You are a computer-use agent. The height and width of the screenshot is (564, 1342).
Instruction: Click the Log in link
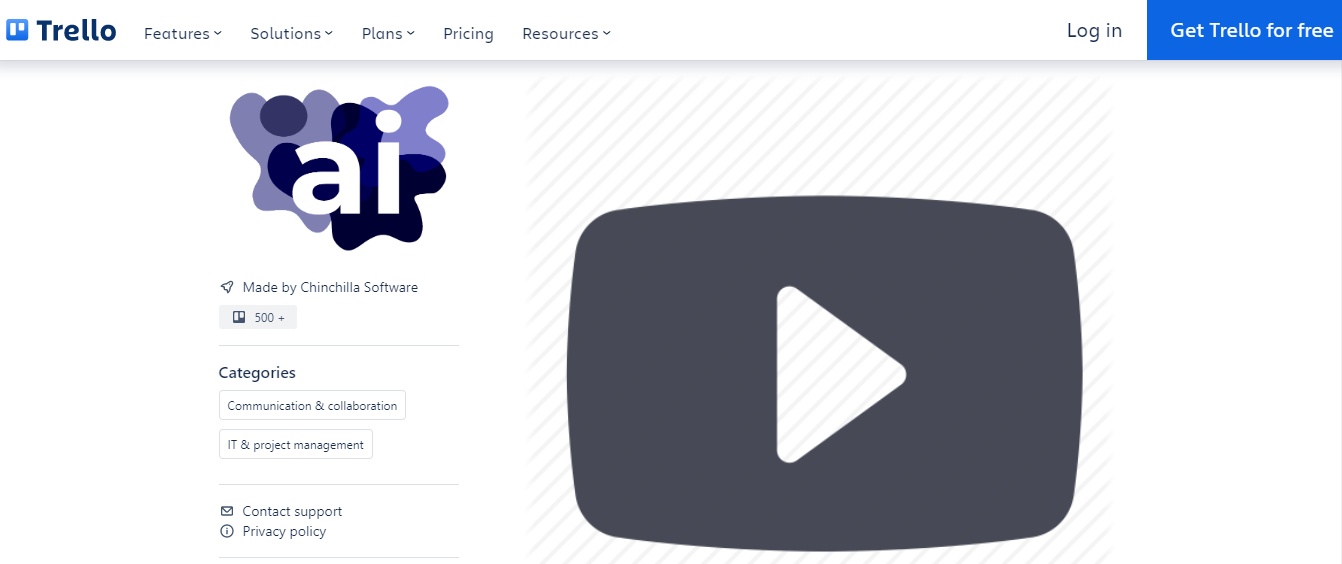pyautogui.click(x=1094, y=30)
